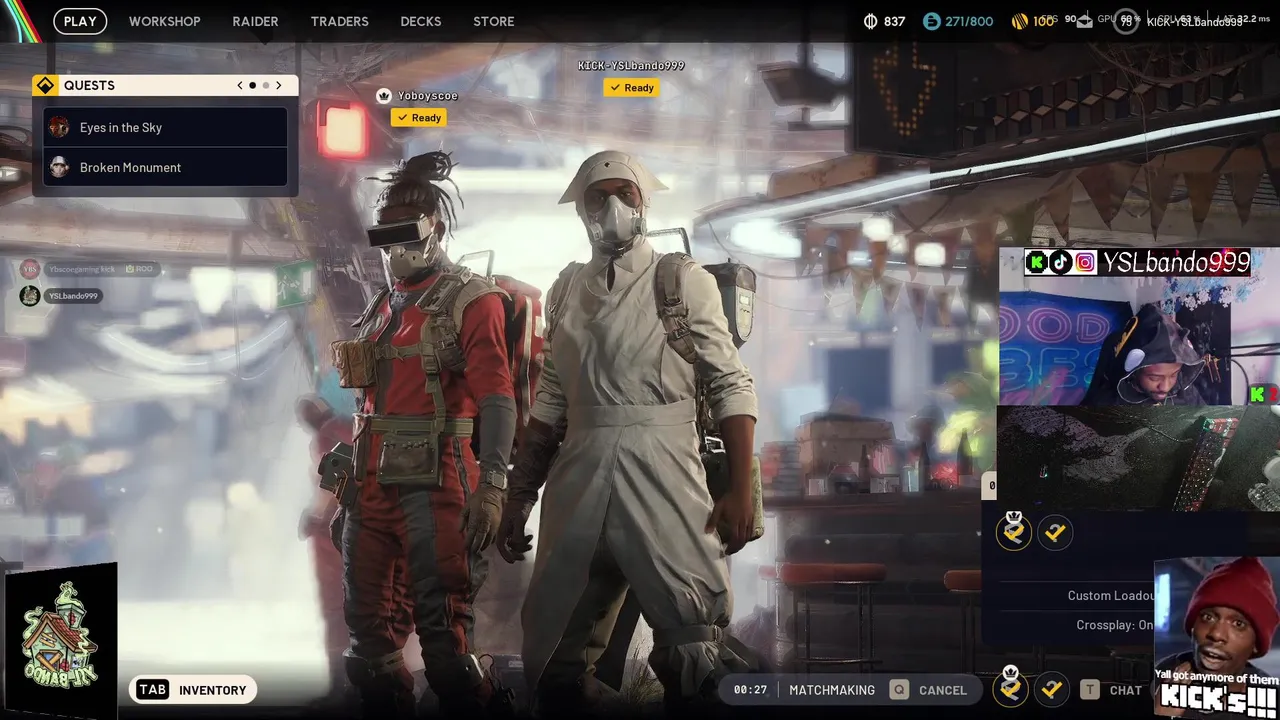Click the yellow Quests diamond icon
Image resolution: width=1280 pixels, height=720 pixels.
(45, 85)
